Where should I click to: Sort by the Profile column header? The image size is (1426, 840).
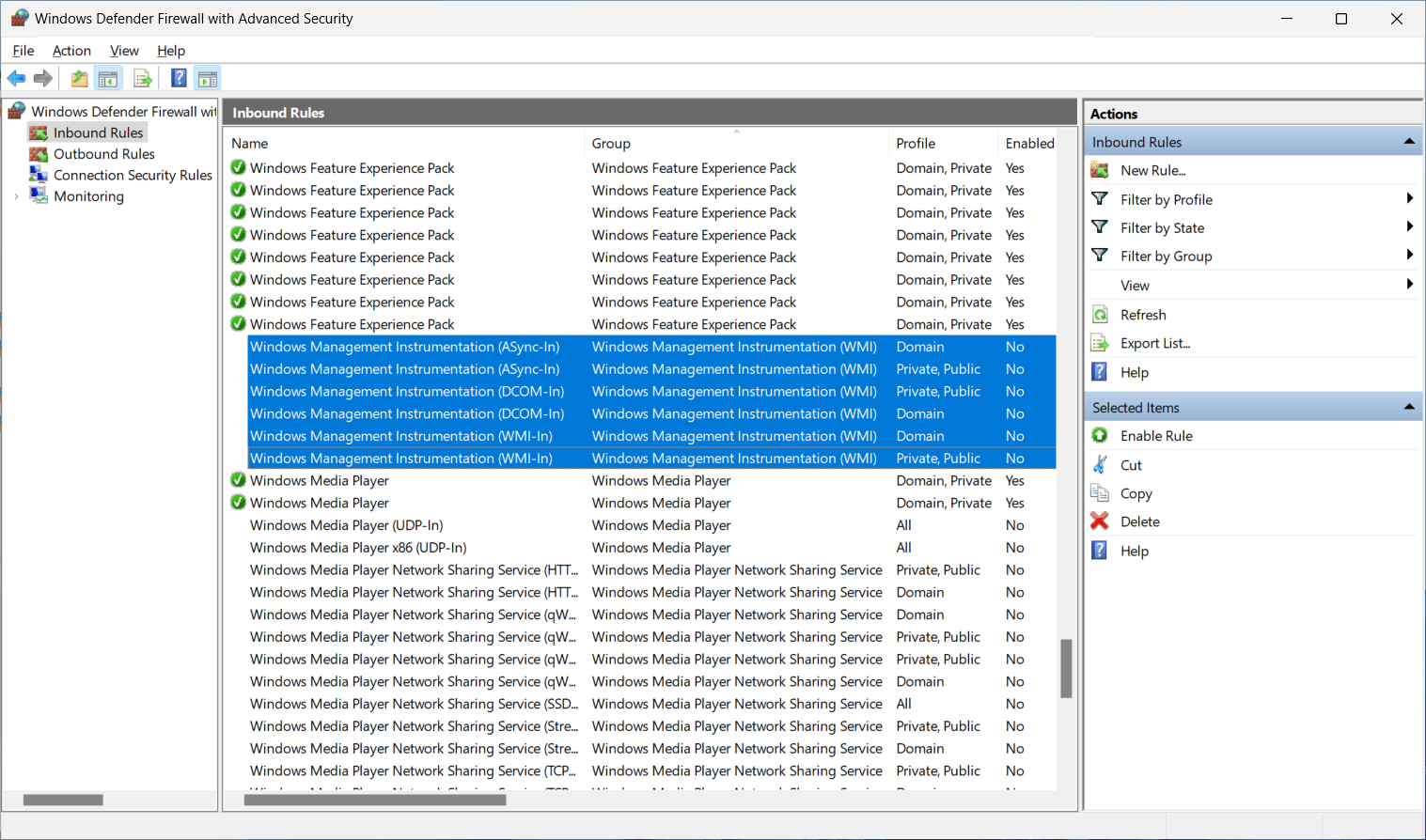(943, 143)
